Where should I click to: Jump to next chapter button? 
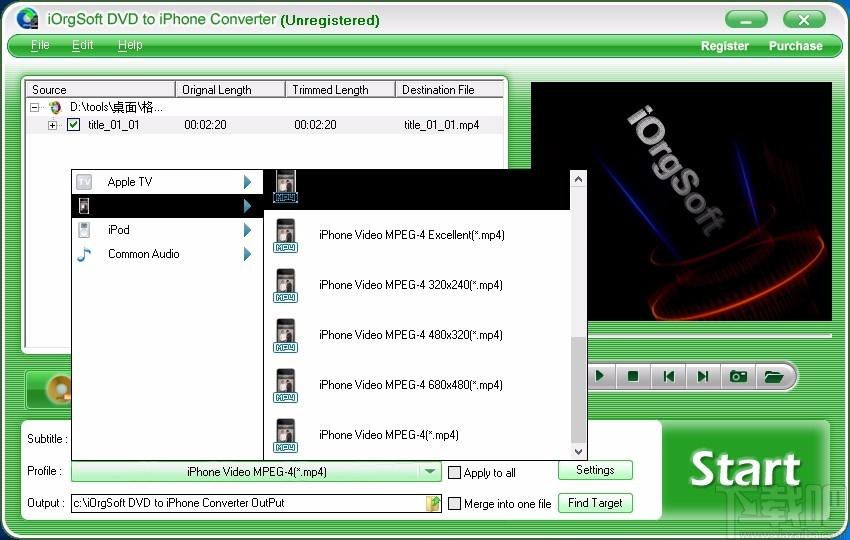tap(703, 376)
